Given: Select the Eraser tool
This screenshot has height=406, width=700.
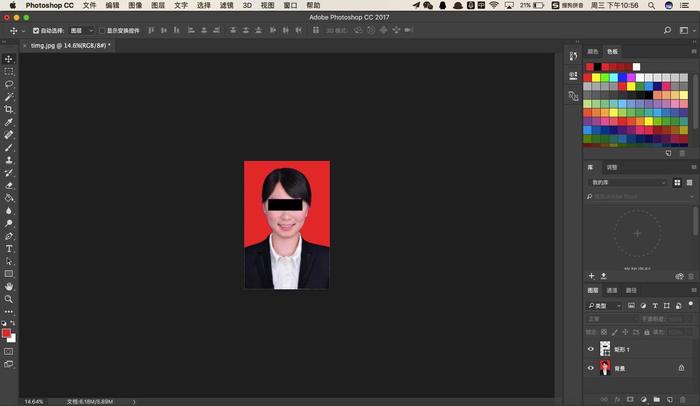Looking at the screenshot, I should point(8,185).
